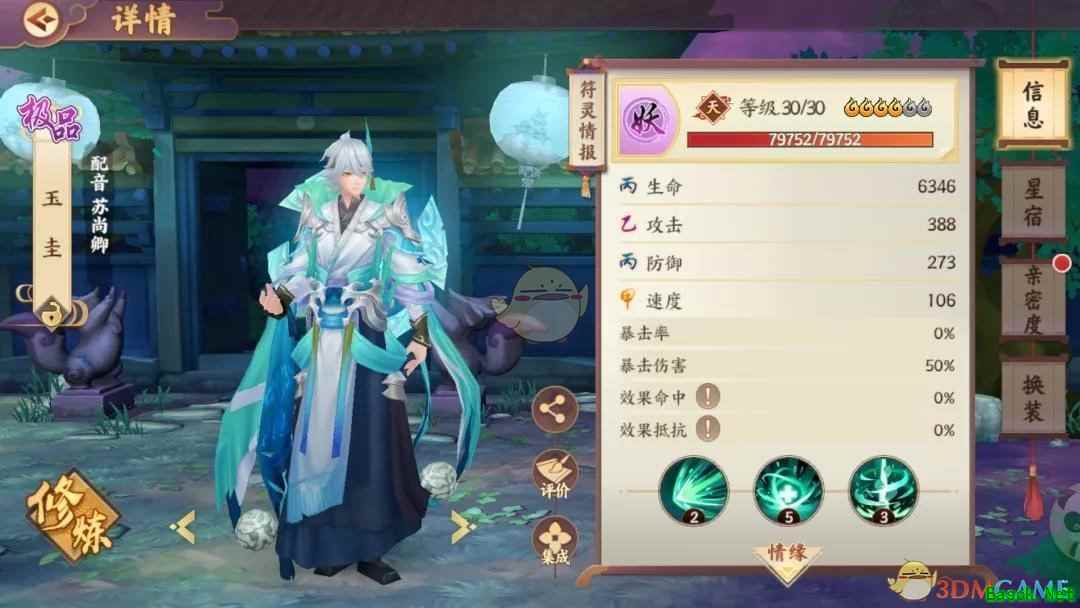This screenshot has width=1080, height=608.
Task: Expand the 情缘 panel at the bottom
Action: click(787, 559)
